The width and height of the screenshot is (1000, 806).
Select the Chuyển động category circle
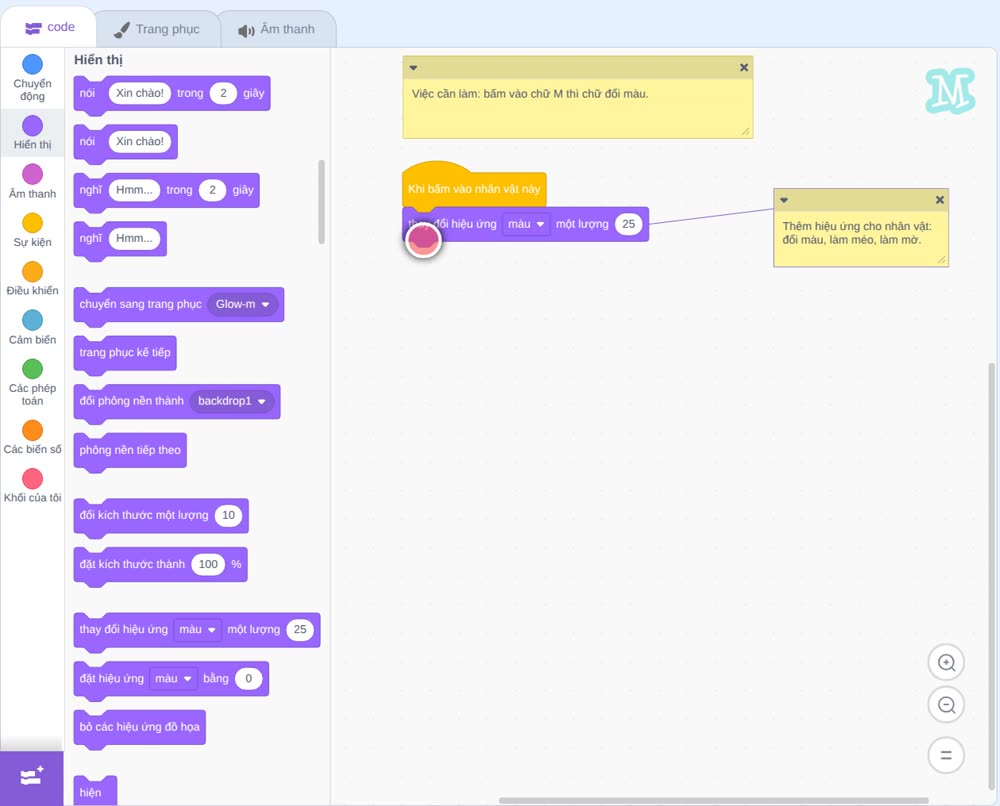tap(33, 64)
